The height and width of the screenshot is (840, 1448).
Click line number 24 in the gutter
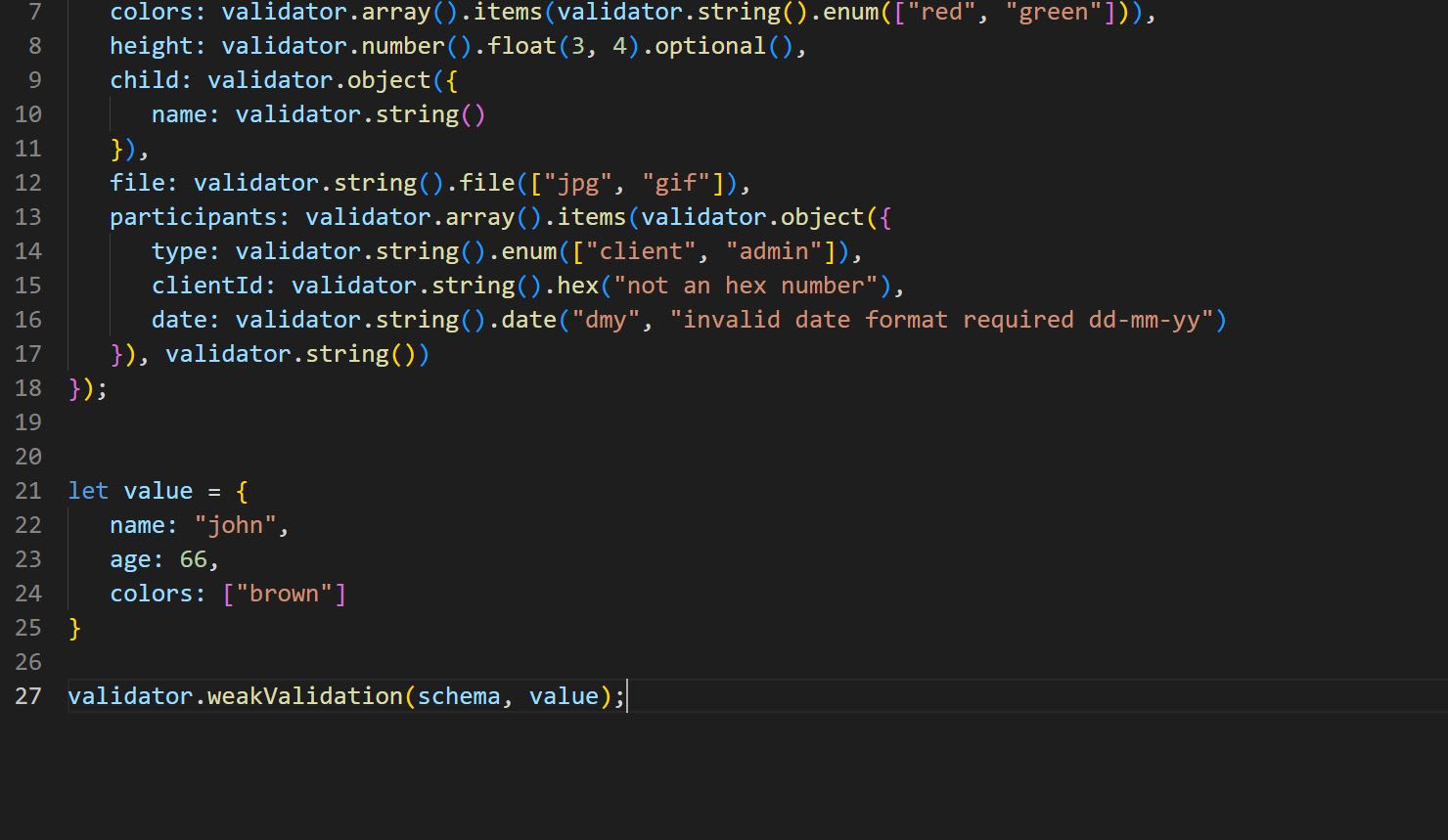click(x=28, y=594)
